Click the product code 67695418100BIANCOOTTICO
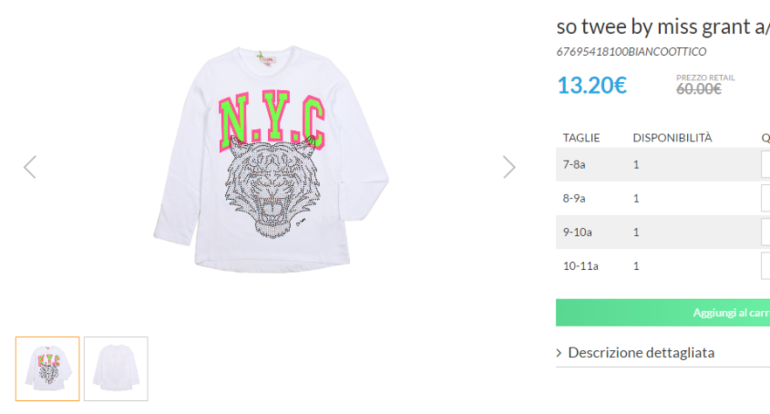This screenshot has width=770, height=414. tap(631, 52)
